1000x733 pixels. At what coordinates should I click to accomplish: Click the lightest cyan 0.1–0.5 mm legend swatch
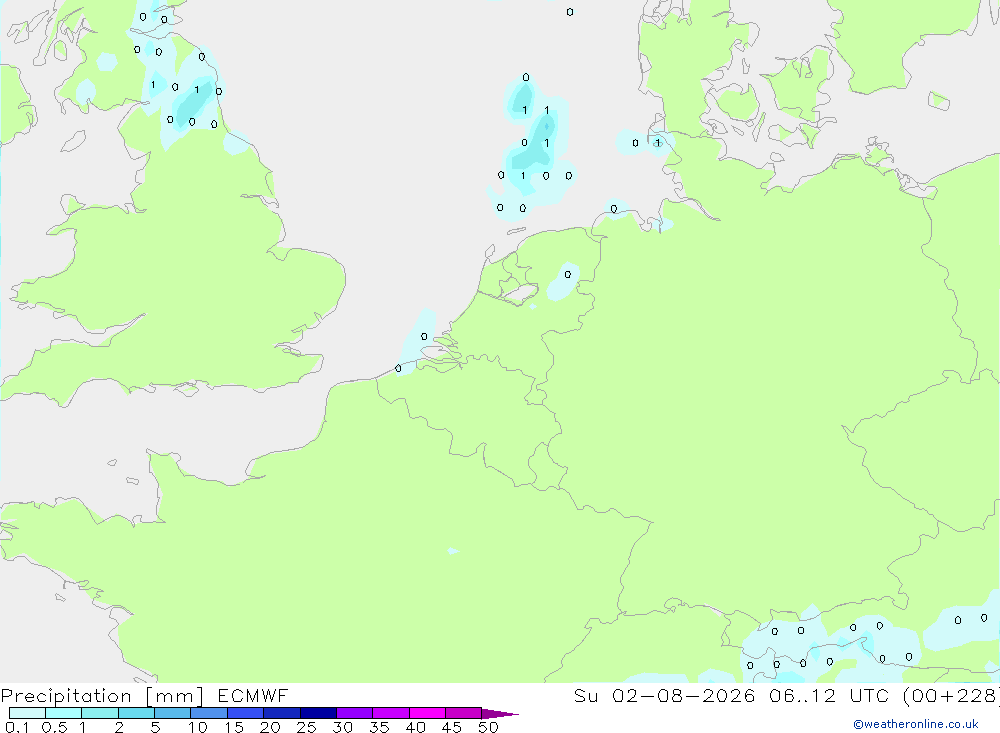tap(27, 713)
